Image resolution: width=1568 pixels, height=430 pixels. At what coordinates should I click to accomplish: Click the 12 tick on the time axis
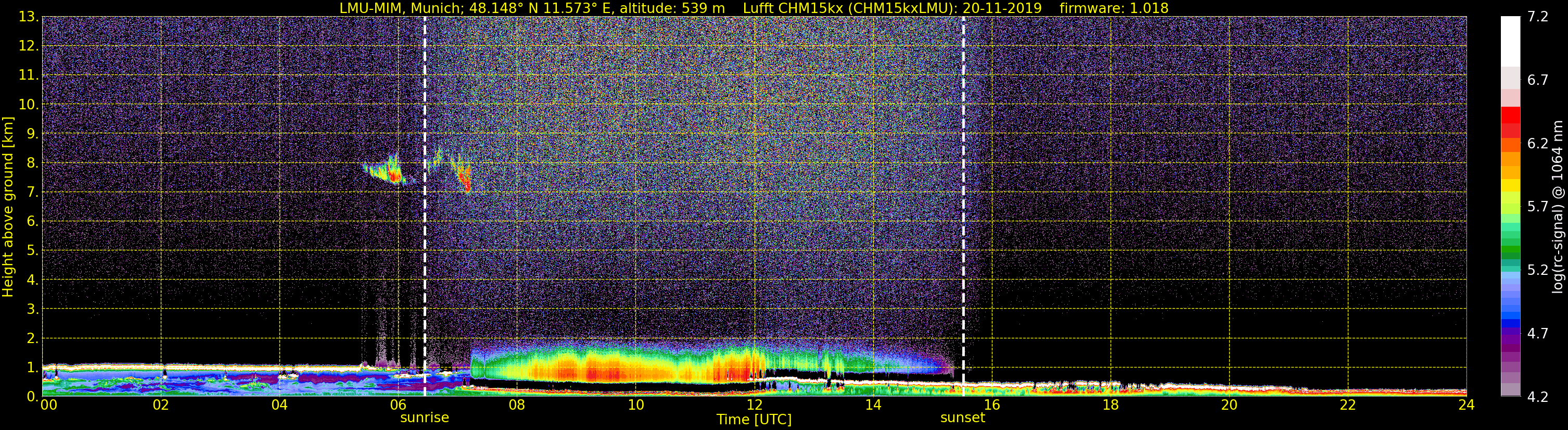coord(754,405)
